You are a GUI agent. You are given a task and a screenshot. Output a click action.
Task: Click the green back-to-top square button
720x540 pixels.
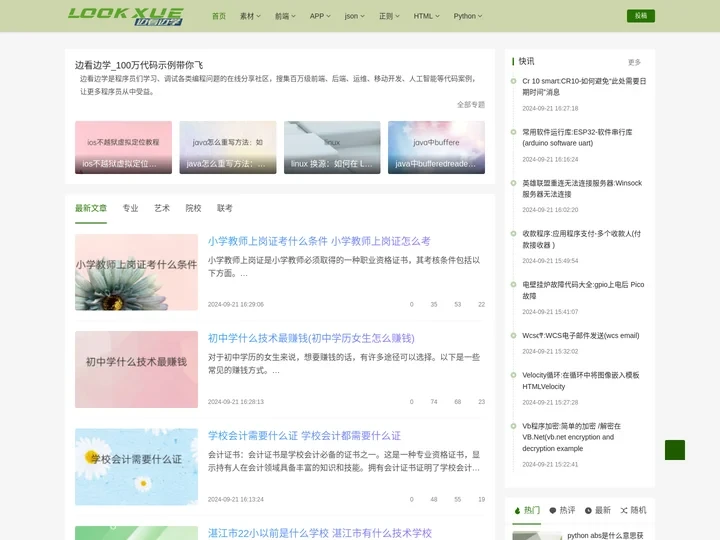[675, 450]
